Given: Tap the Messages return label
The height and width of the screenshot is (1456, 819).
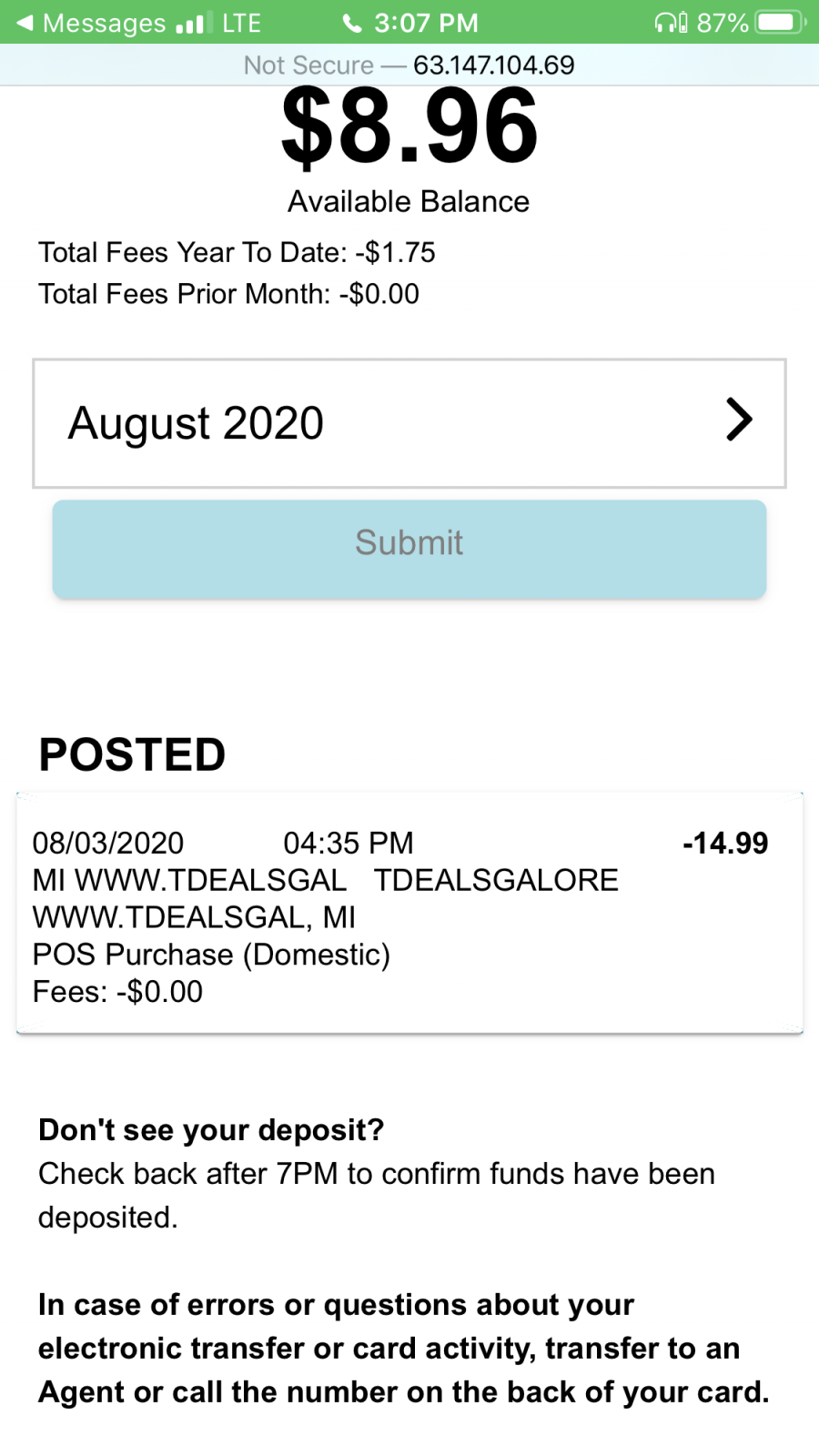Looking at the screenshot, I should tap(105, 23).
